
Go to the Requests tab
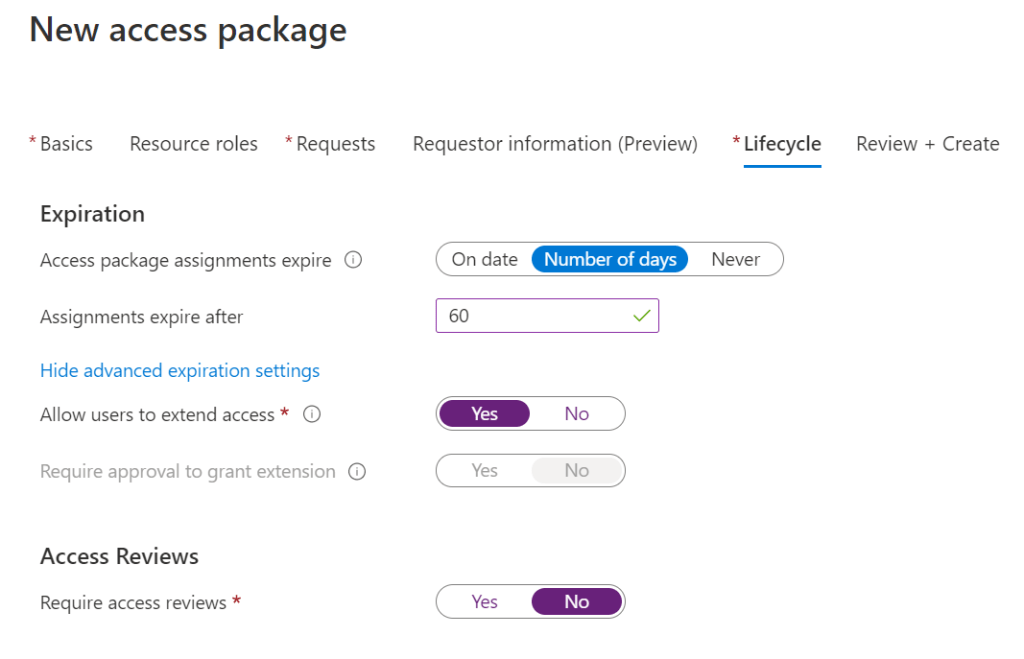coord(335,144)
